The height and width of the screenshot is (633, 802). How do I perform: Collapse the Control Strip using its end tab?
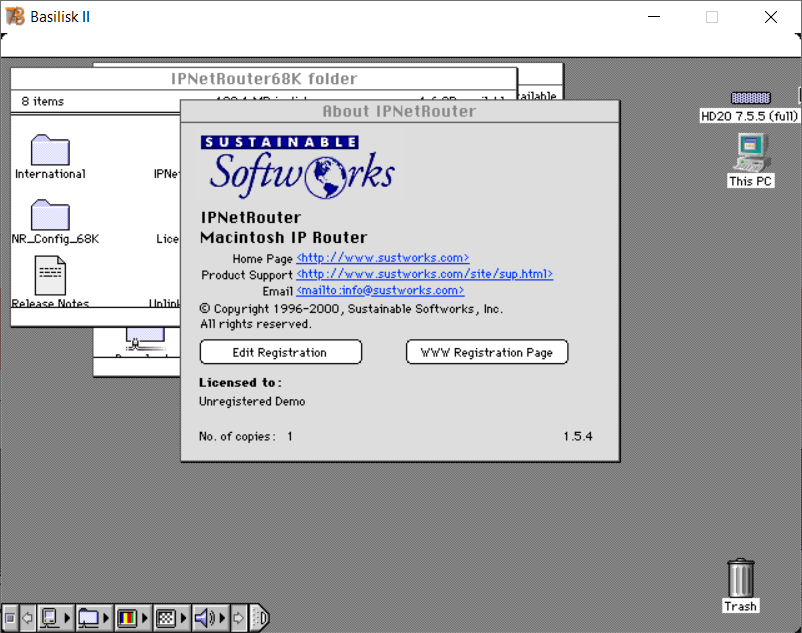tap(260, 618)
